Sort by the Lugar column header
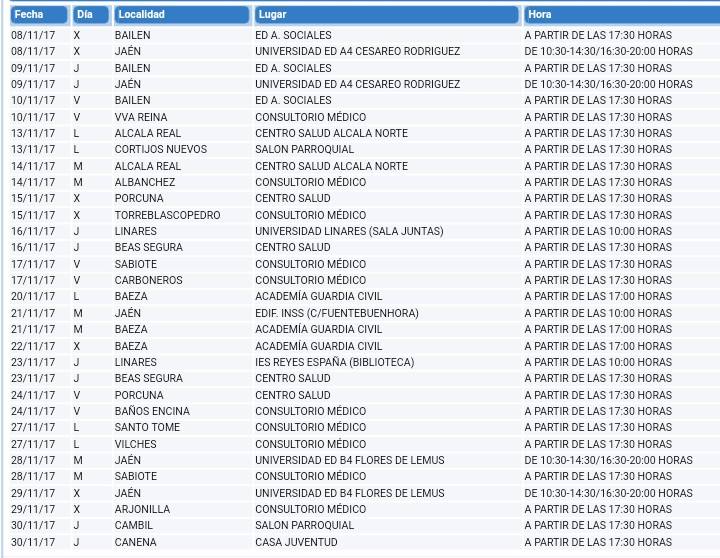Screen dimensions: 720x558 (x=386, y=15)
